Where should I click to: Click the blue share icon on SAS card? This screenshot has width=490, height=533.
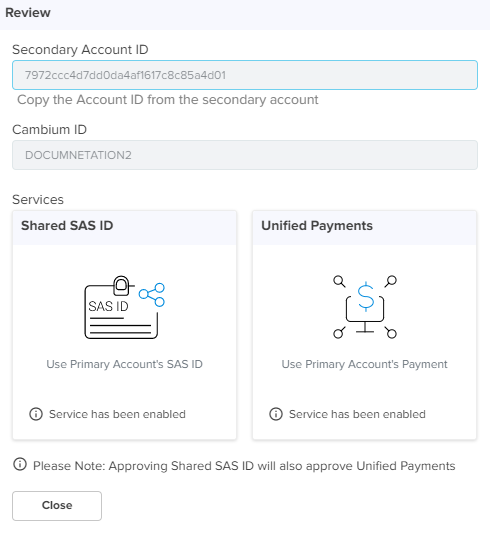[152, 294]
